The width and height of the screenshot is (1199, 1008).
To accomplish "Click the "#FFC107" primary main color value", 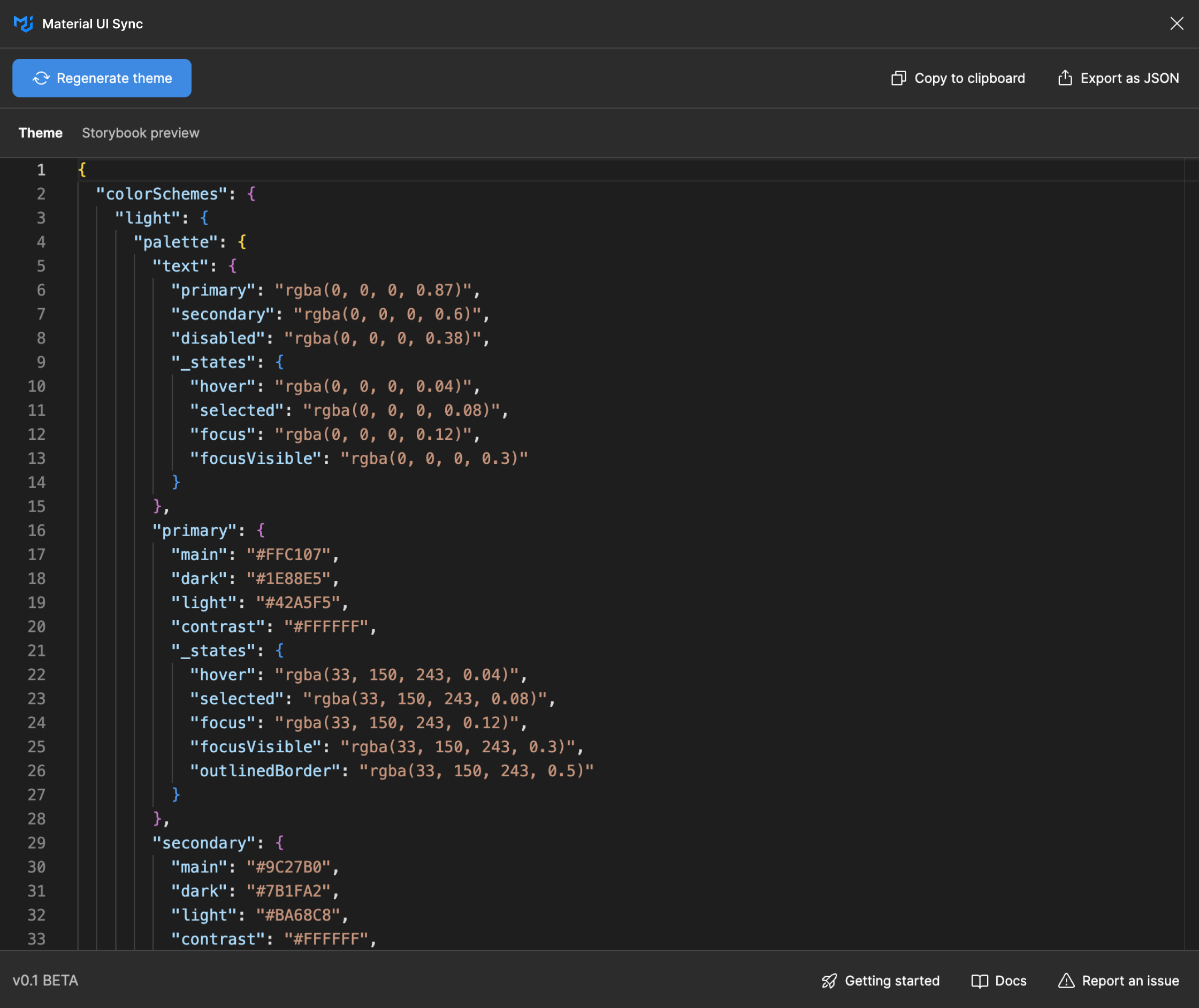I will (x=288, y=555).
